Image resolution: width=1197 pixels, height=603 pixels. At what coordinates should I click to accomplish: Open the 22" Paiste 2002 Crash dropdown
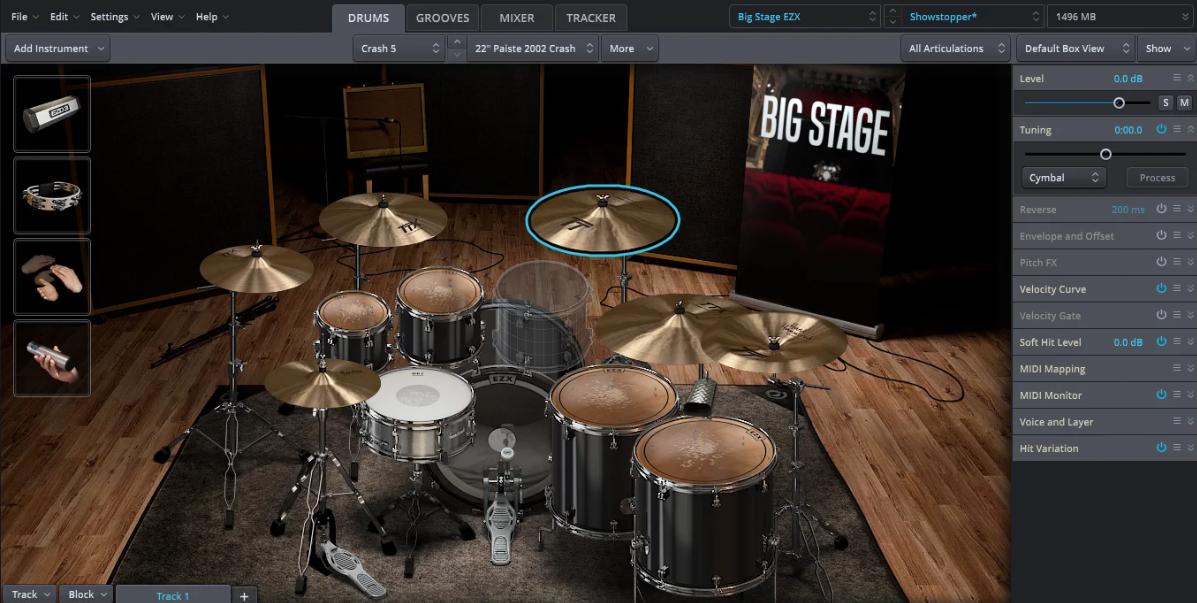(532, 47)
